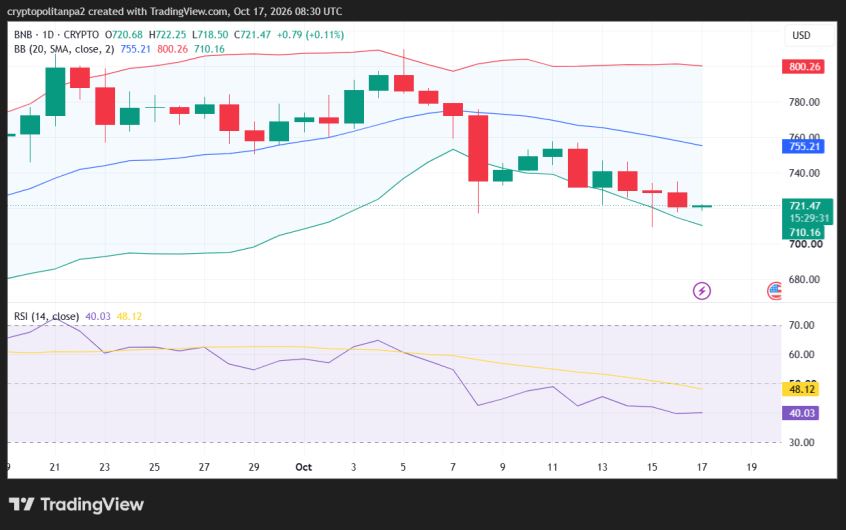This screenshot has height=530, width=846.
Task: Click the purple 40.03 RSI value label
Action: 801,413
